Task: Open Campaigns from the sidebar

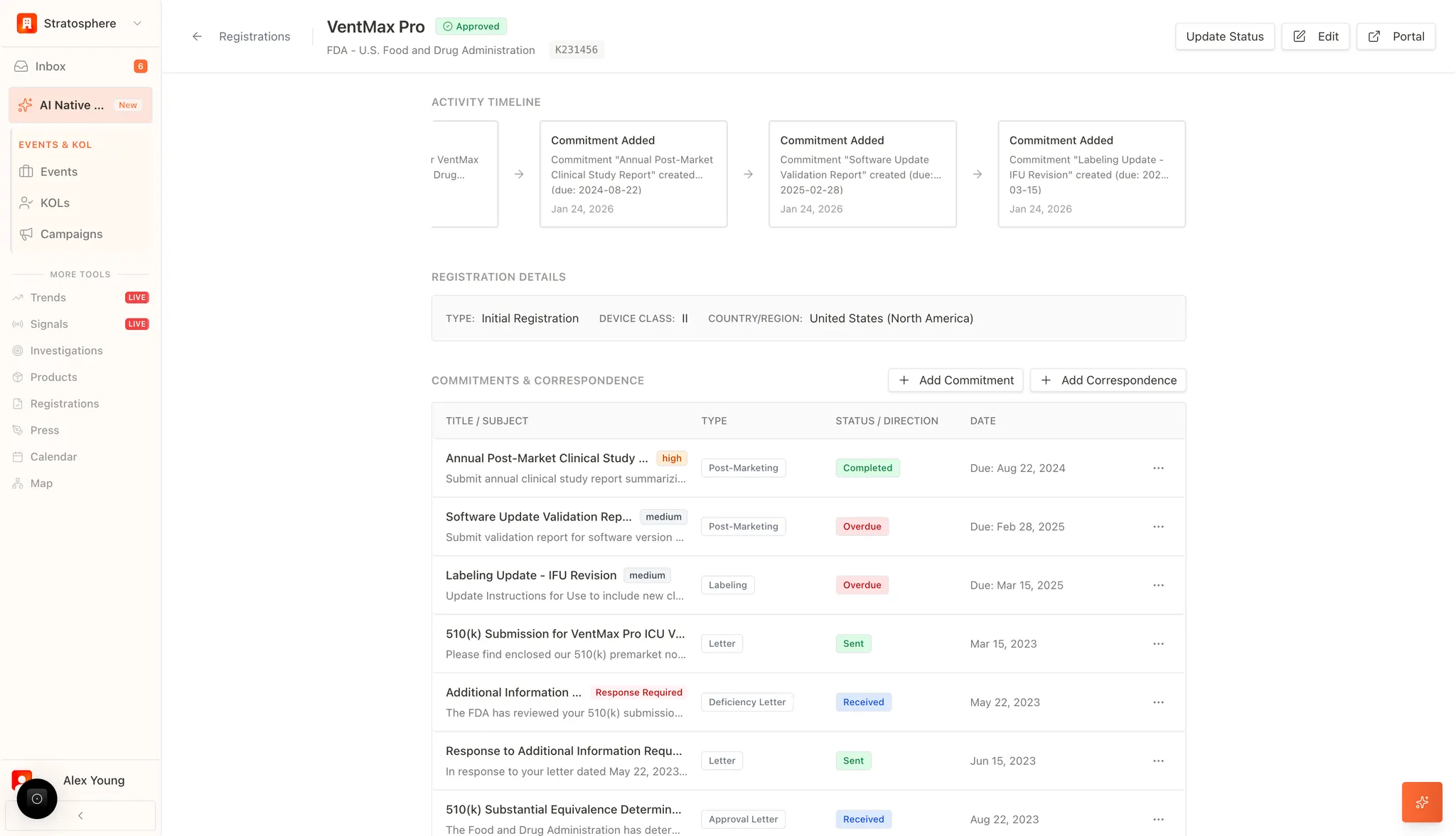Action: point(70,233)
